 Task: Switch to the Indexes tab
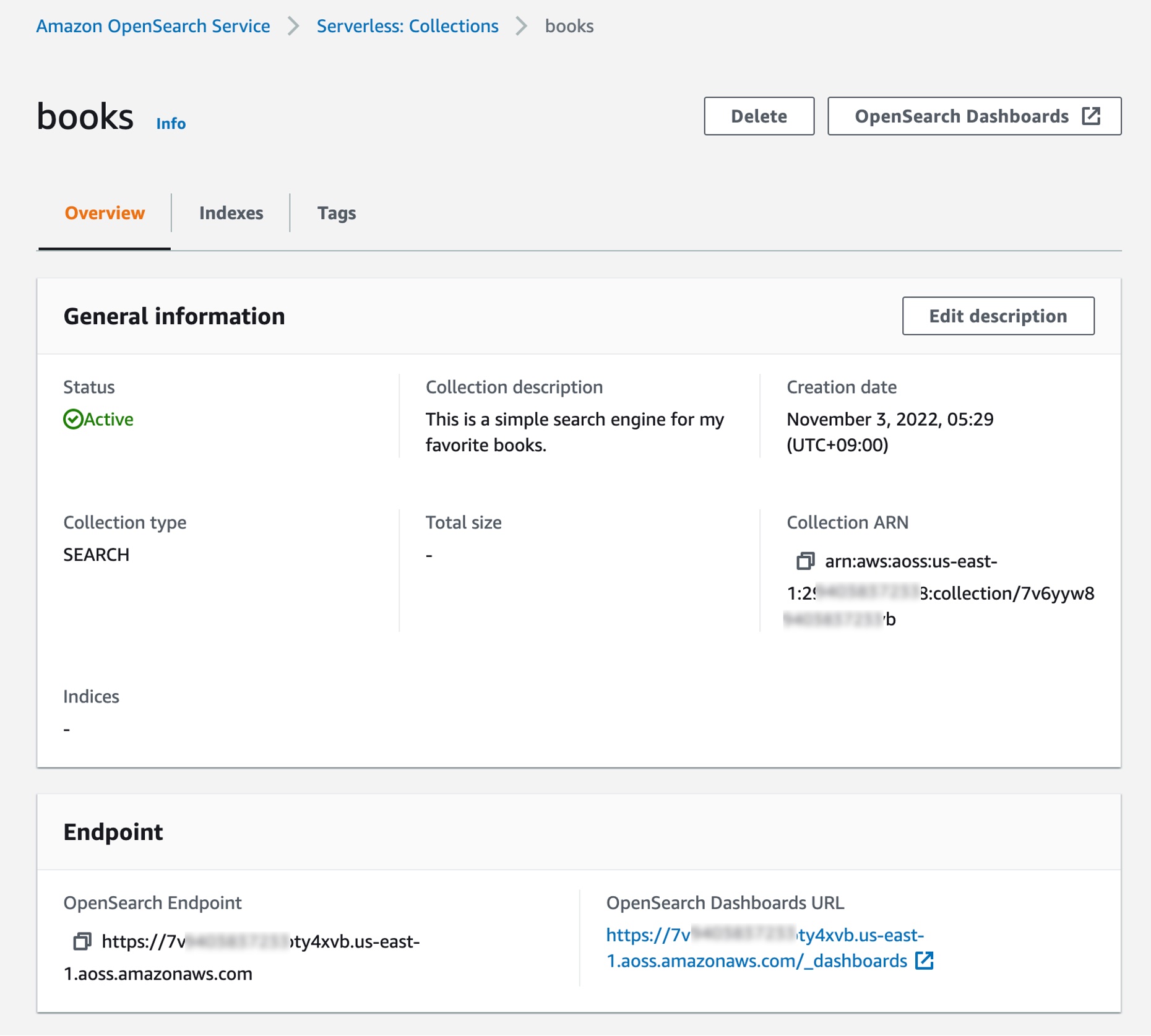[x=231, y=212]
